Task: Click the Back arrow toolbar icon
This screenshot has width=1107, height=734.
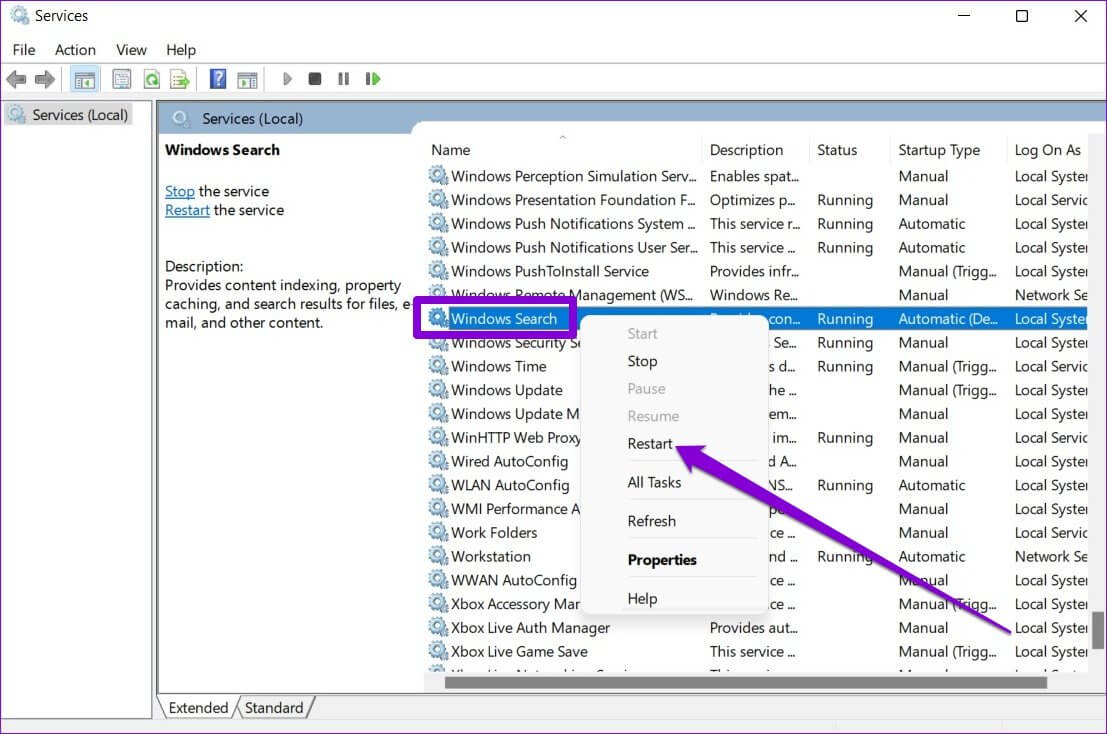Action: pyautogui.click(x=16, y=79)
